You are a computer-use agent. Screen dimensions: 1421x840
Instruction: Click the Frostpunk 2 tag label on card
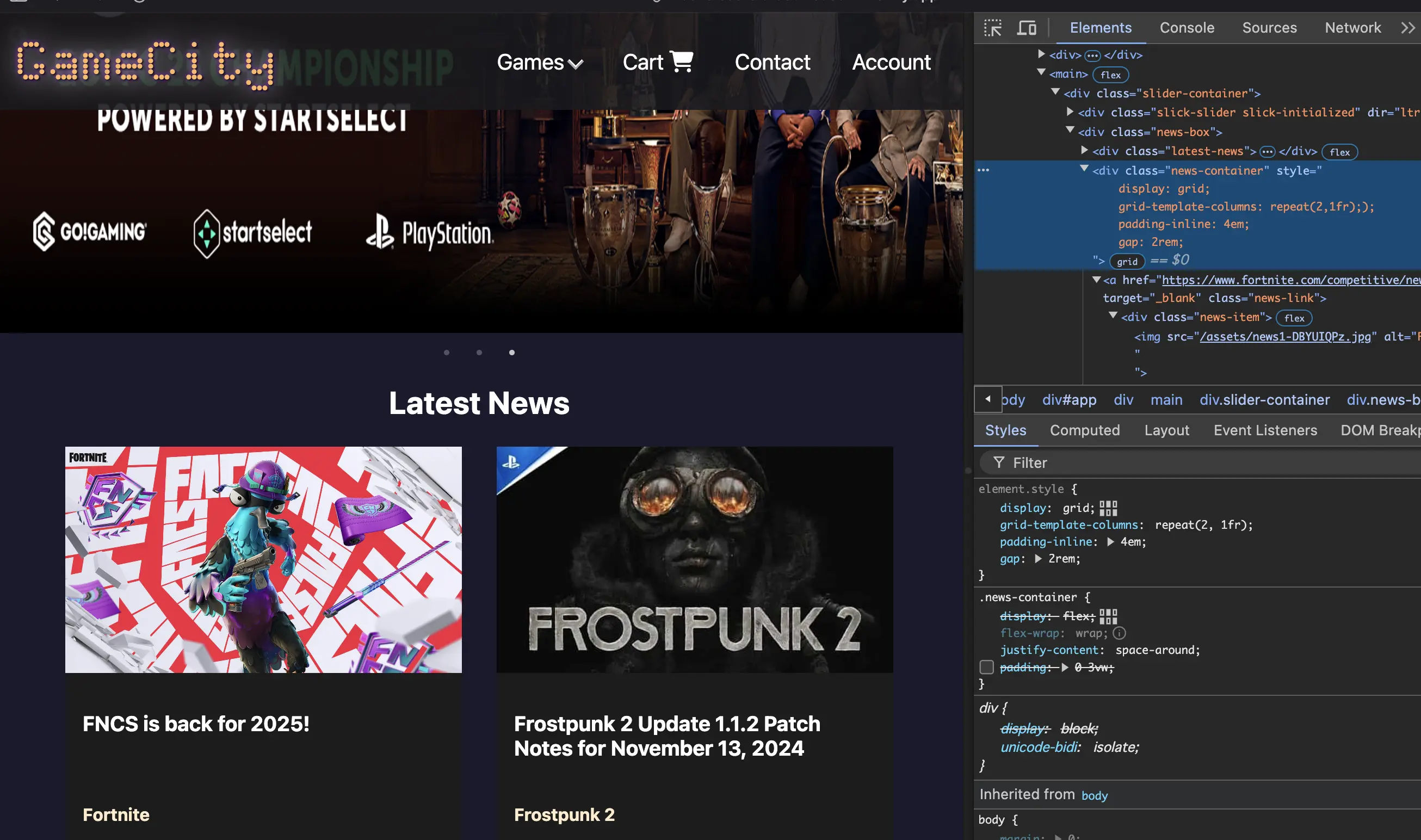pos(564,814)
